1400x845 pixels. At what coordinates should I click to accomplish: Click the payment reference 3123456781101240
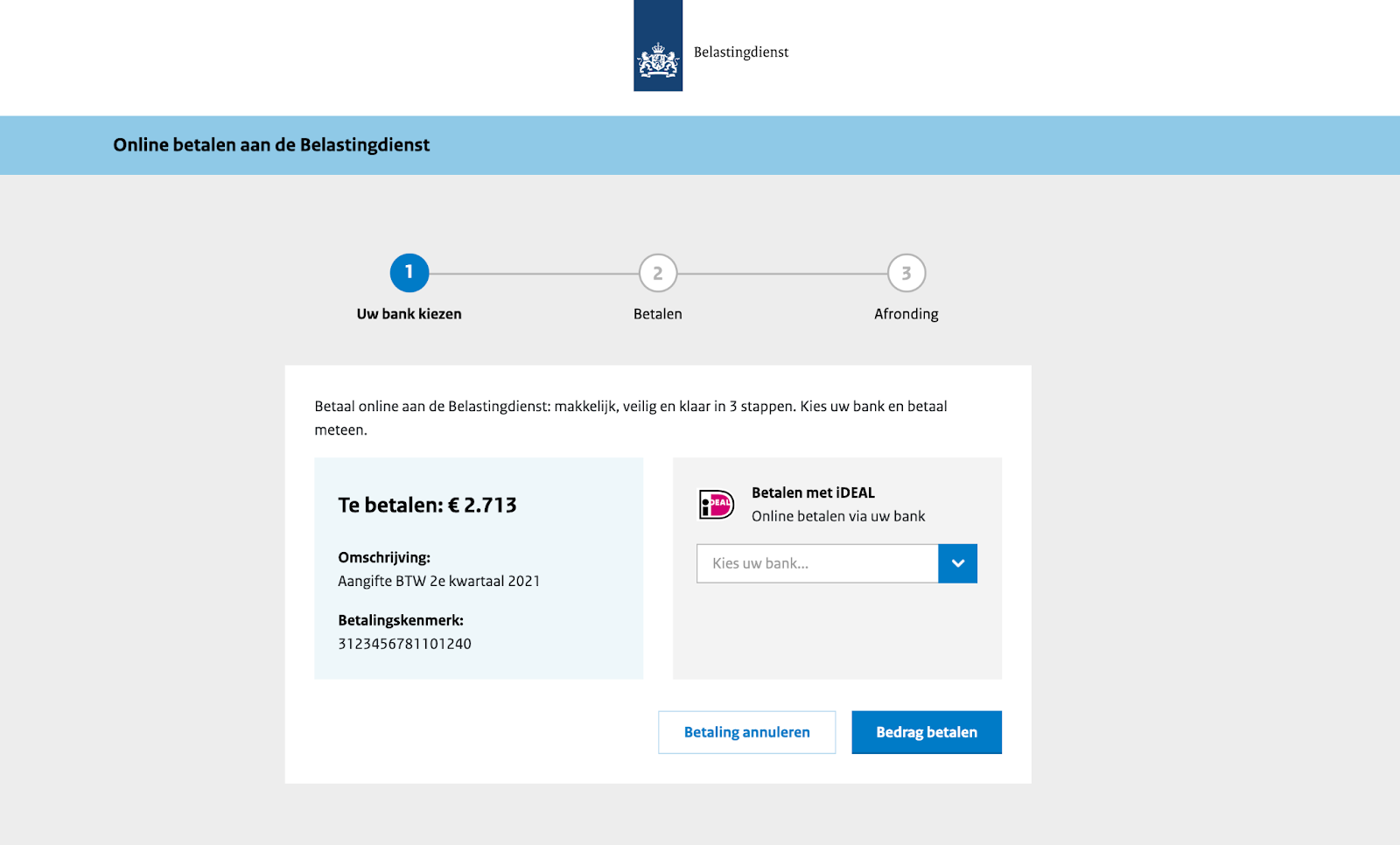coord(404,644)
